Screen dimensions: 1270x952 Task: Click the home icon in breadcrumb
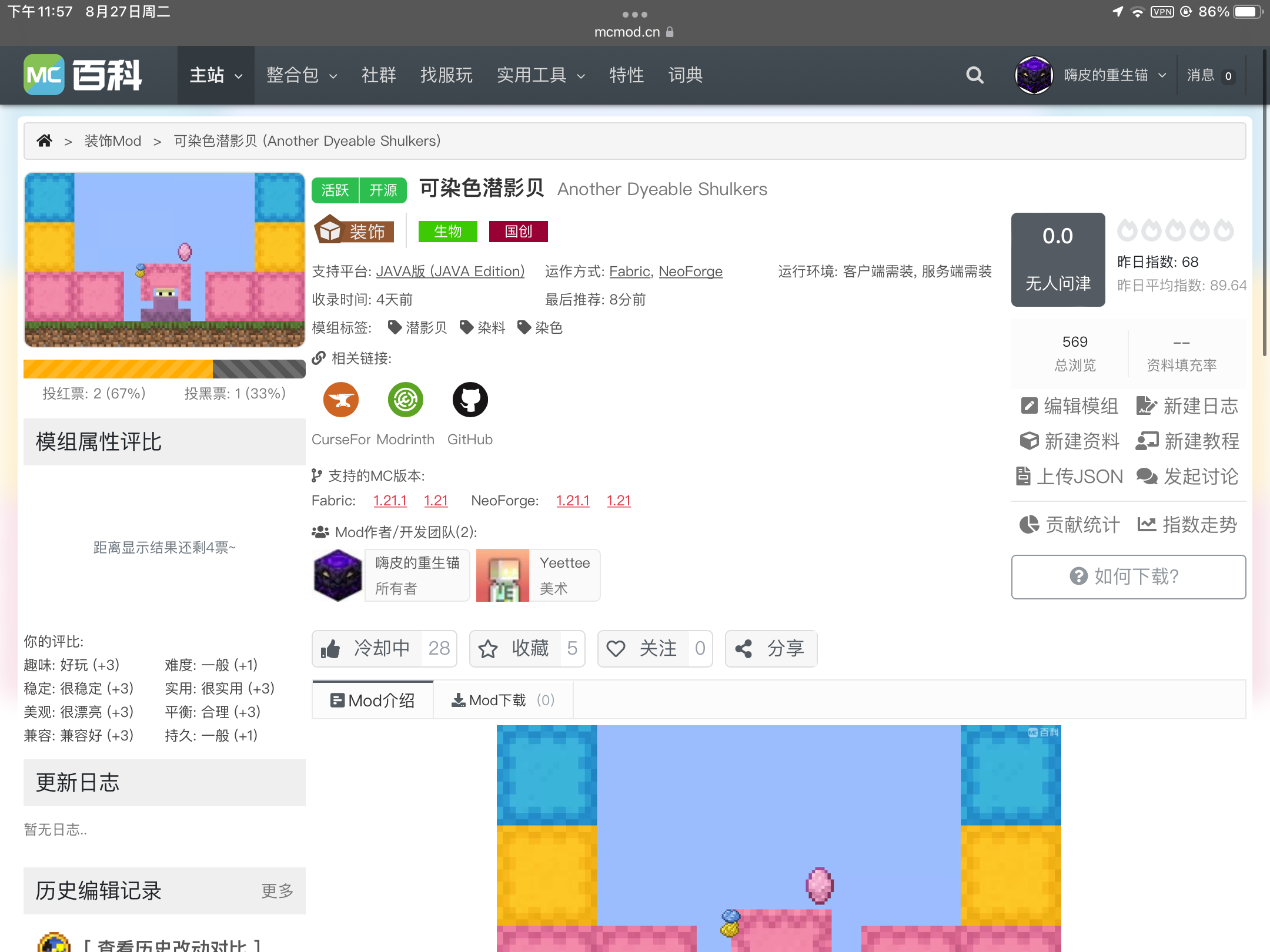click(45, 141)
